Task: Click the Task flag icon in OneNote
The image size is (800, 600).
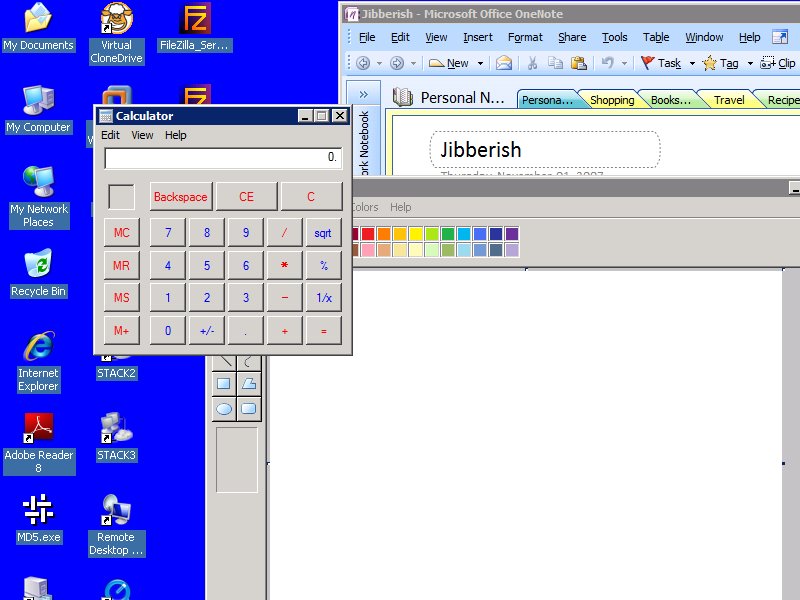Action: (x=647, y=63)
